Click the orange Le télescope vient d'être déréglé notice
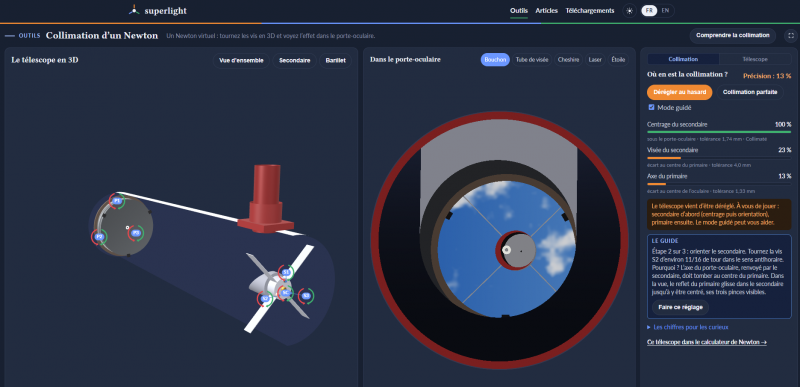This screenshot has height=387, width=800. point(719,215)
